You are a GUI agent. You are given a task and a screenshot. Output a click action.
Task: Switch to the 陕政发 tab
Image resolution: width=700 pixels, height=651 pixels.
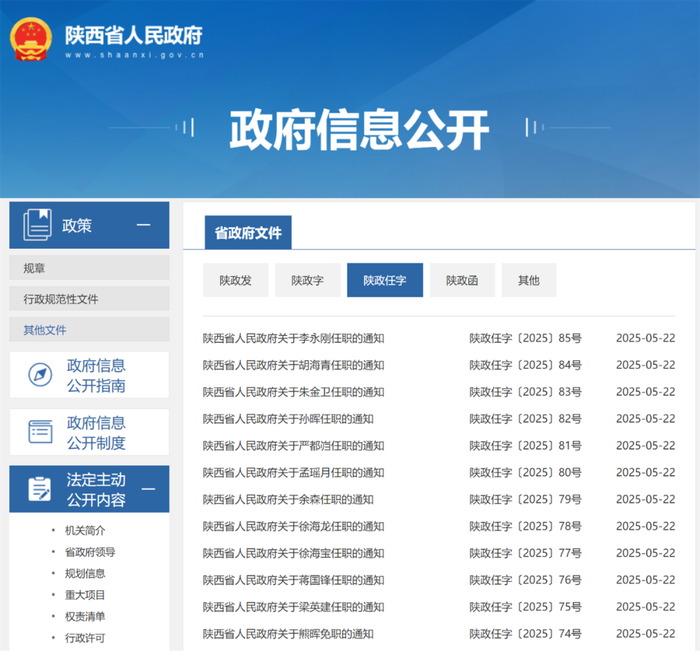[236, 281]
